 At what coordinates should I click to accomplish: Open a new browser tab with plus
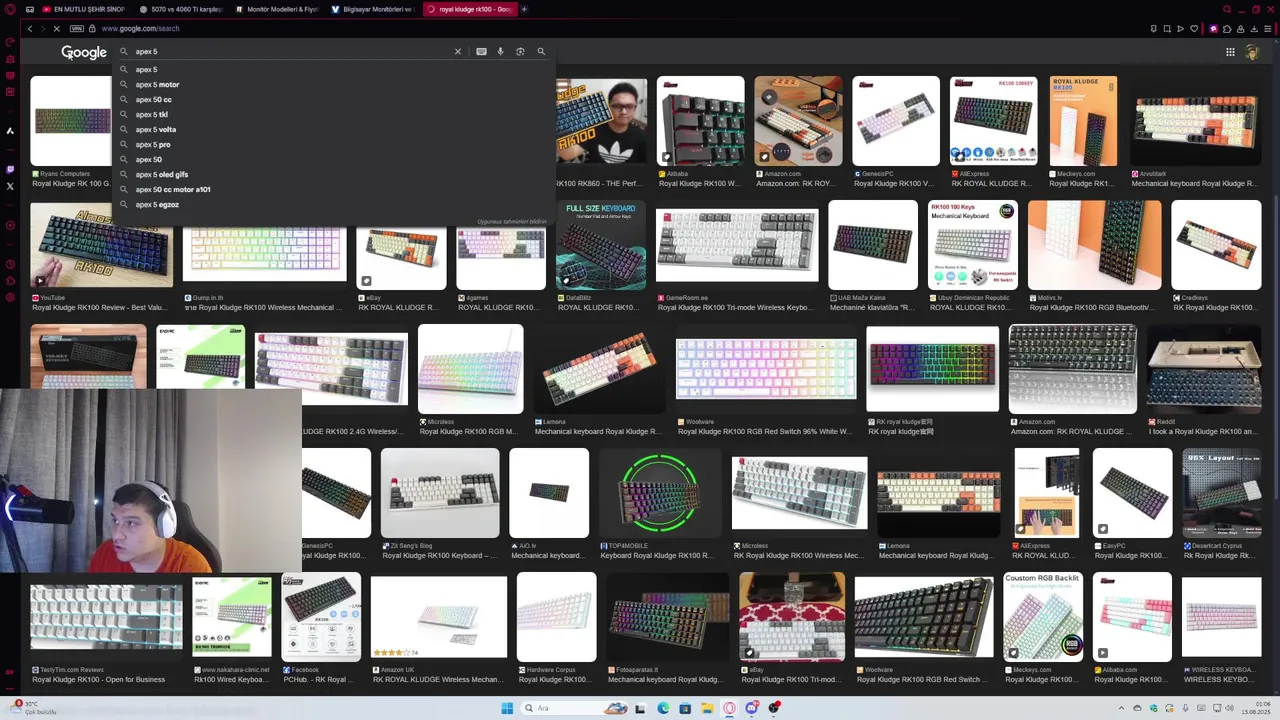[x=524, y=9]
